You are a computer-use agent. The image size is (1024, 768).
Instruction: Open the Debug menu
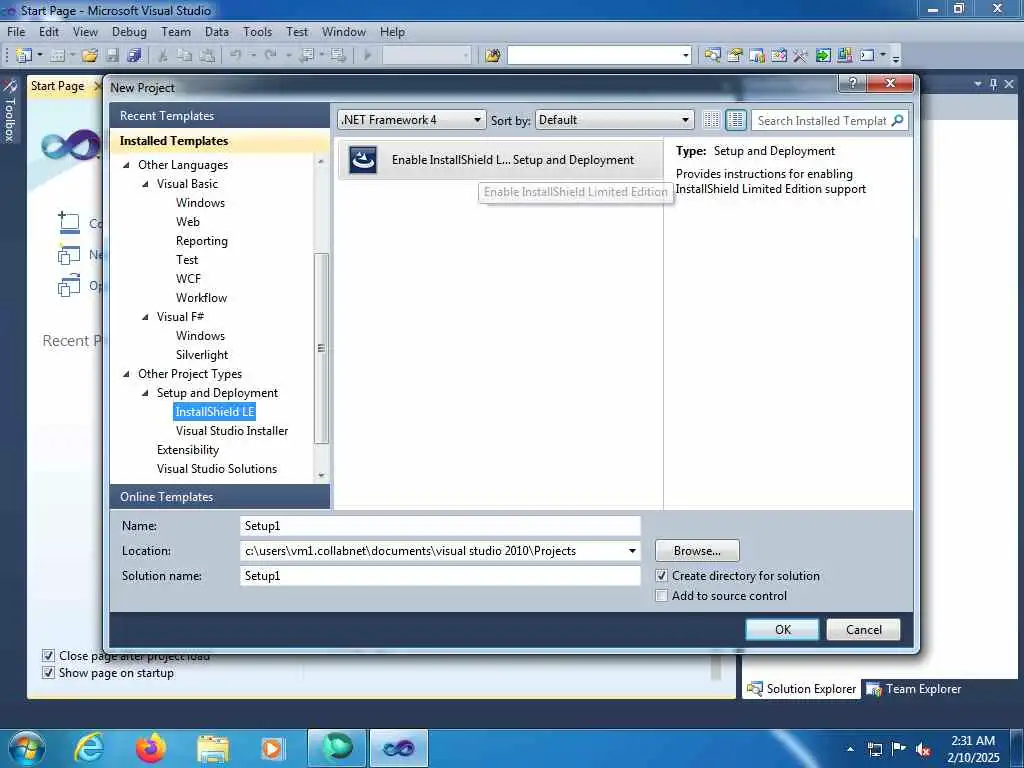tap(129, 31)
